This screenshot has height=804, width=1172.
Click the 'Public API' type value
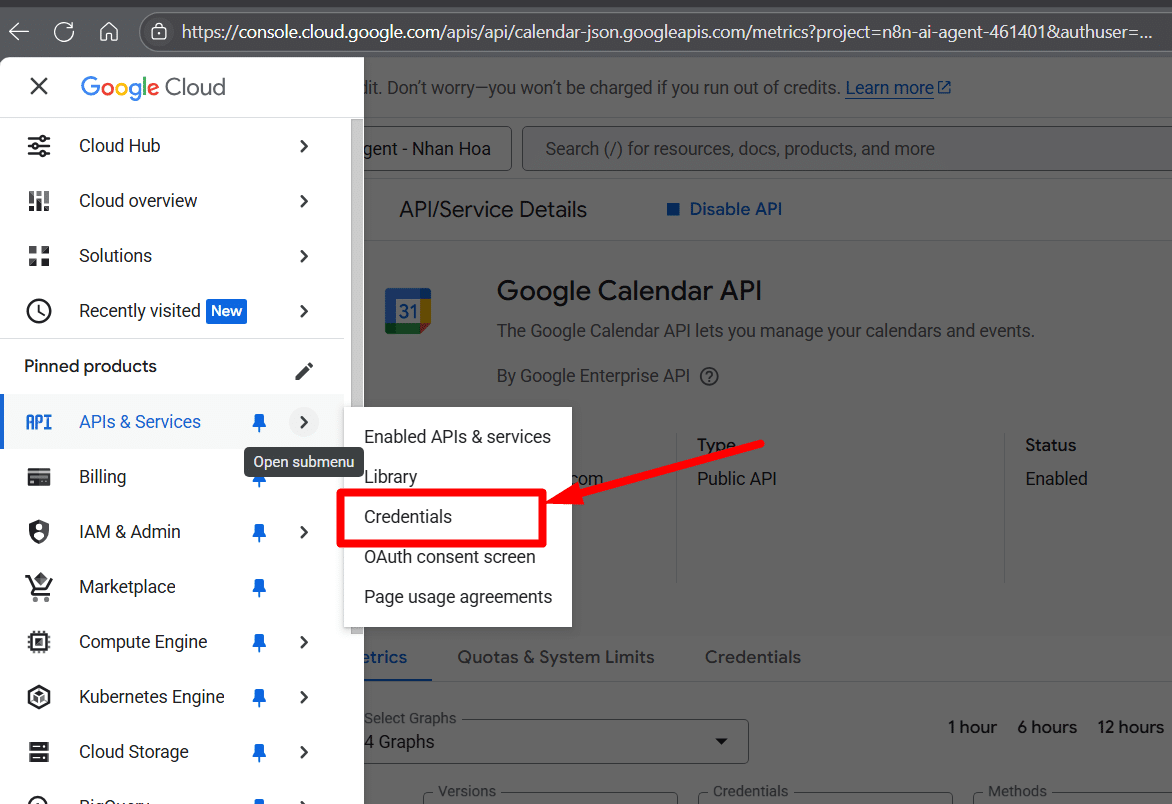point(737,479)
